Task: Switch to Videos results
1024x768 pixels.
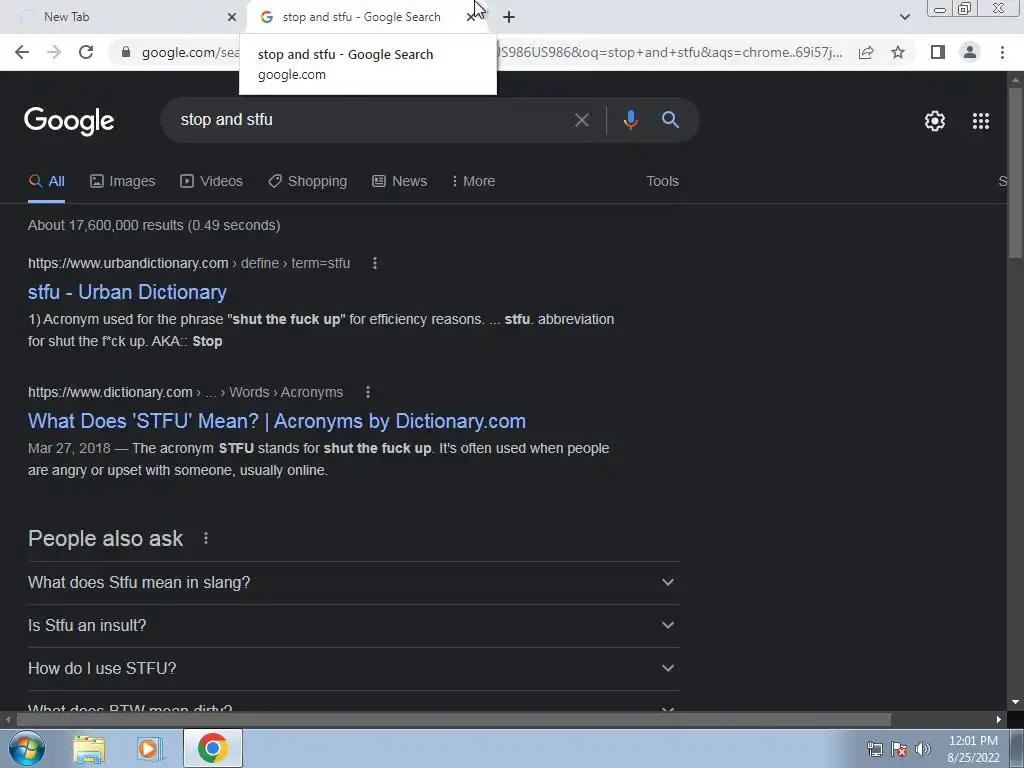Action: coord(212,182)
